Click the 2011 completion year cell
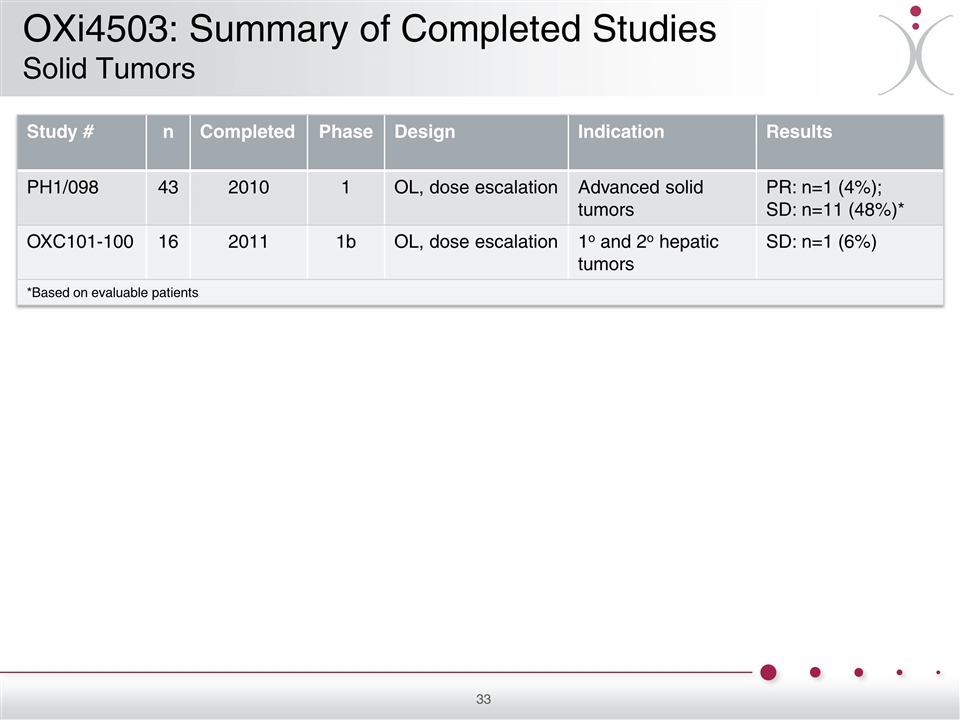The image size is (960, 720). (247, 242)
